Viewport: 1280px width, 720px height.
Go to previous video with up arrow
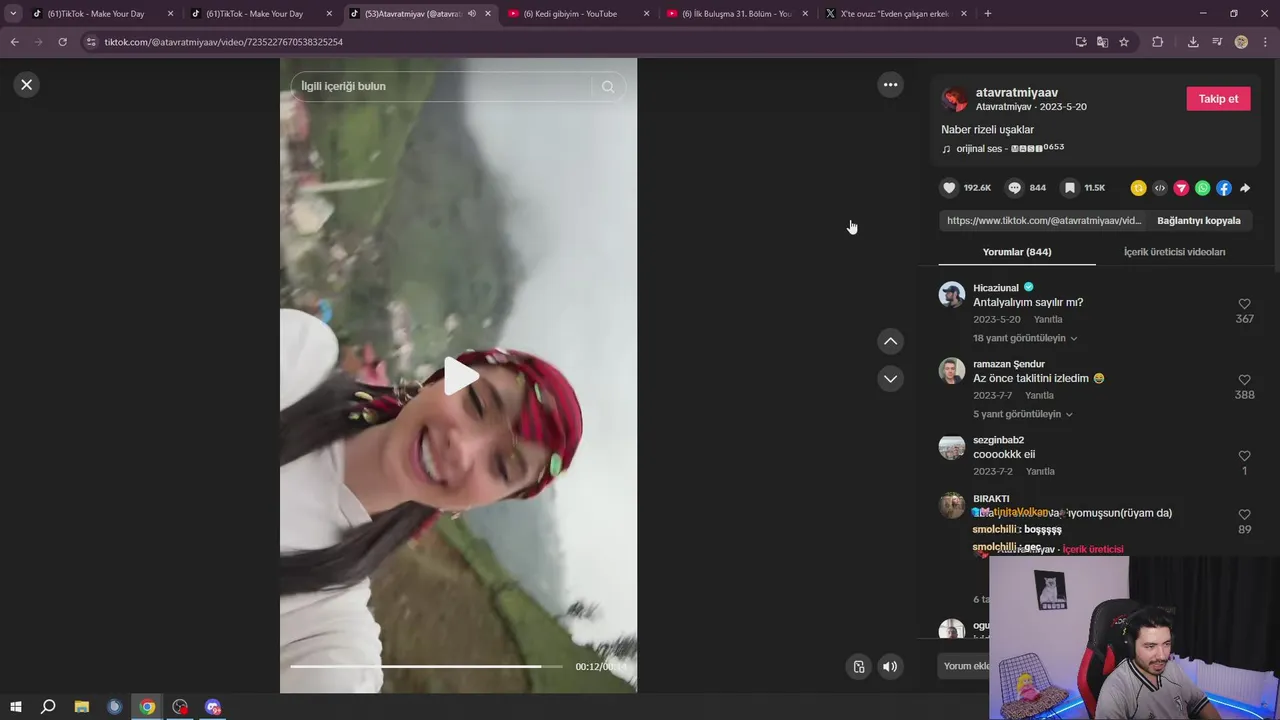click(890, 341)
